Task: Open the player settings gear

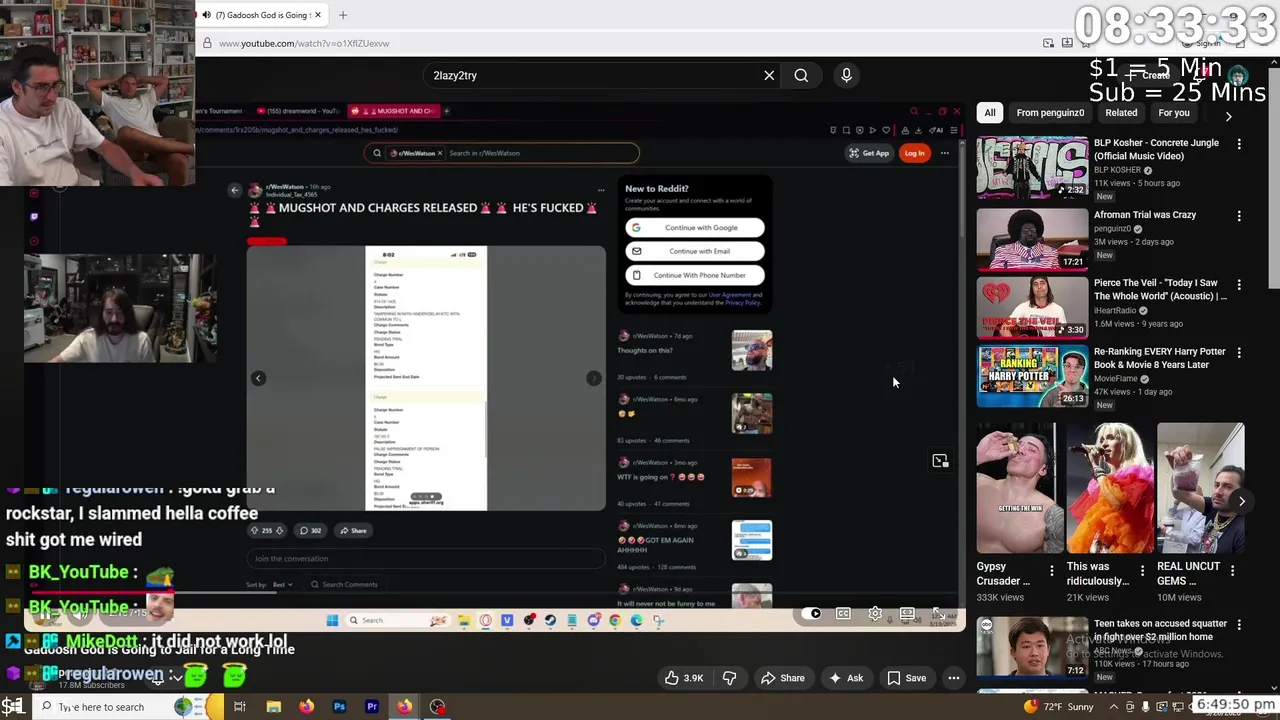Action: click(x=875, y=613)
